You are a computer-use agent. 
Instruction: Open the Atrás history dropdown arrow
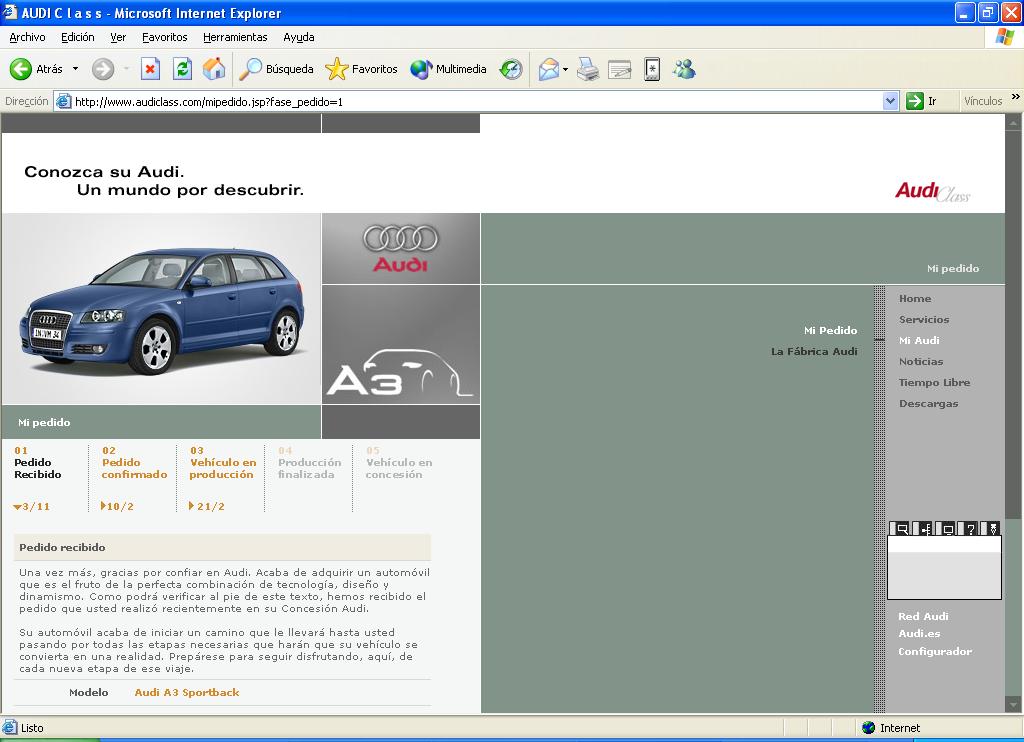pyautogui.click(x=76, y=69)
